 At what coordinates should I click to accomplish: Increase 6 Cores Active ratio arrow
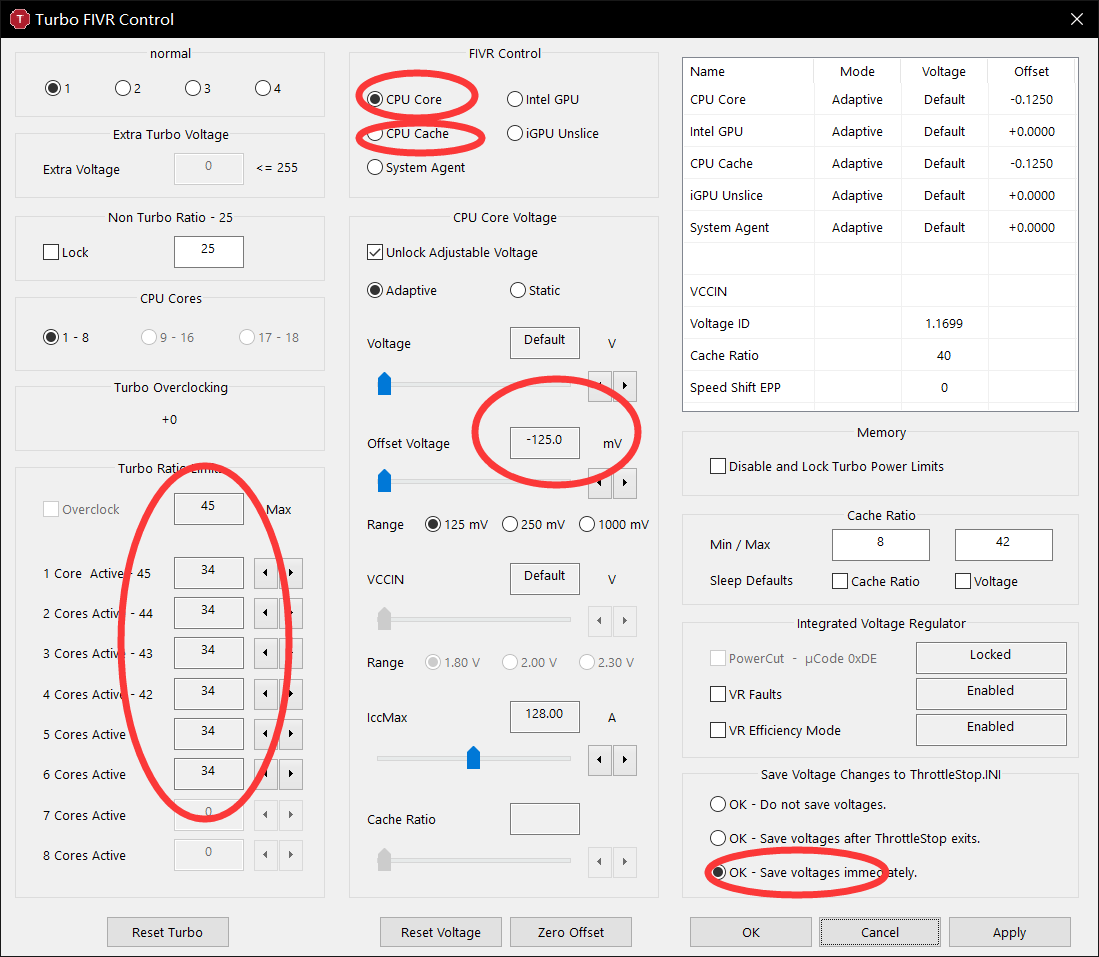coord(291,774)
